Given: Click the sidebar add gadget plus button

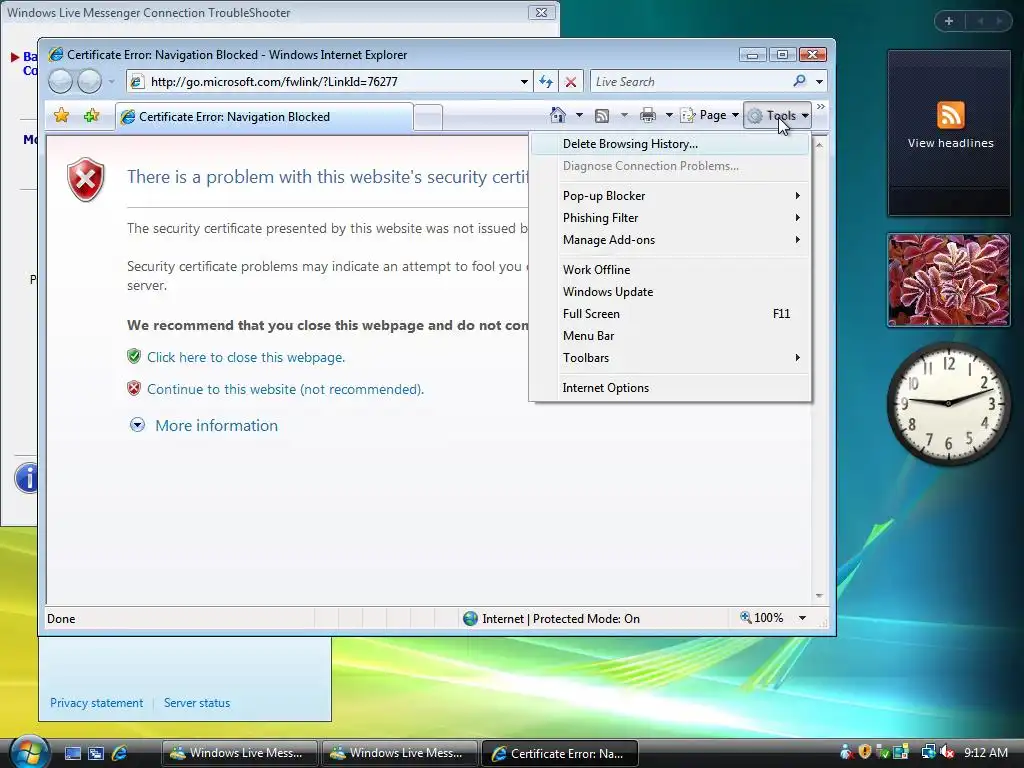Looking at the screenshot, I should point(949,21).
